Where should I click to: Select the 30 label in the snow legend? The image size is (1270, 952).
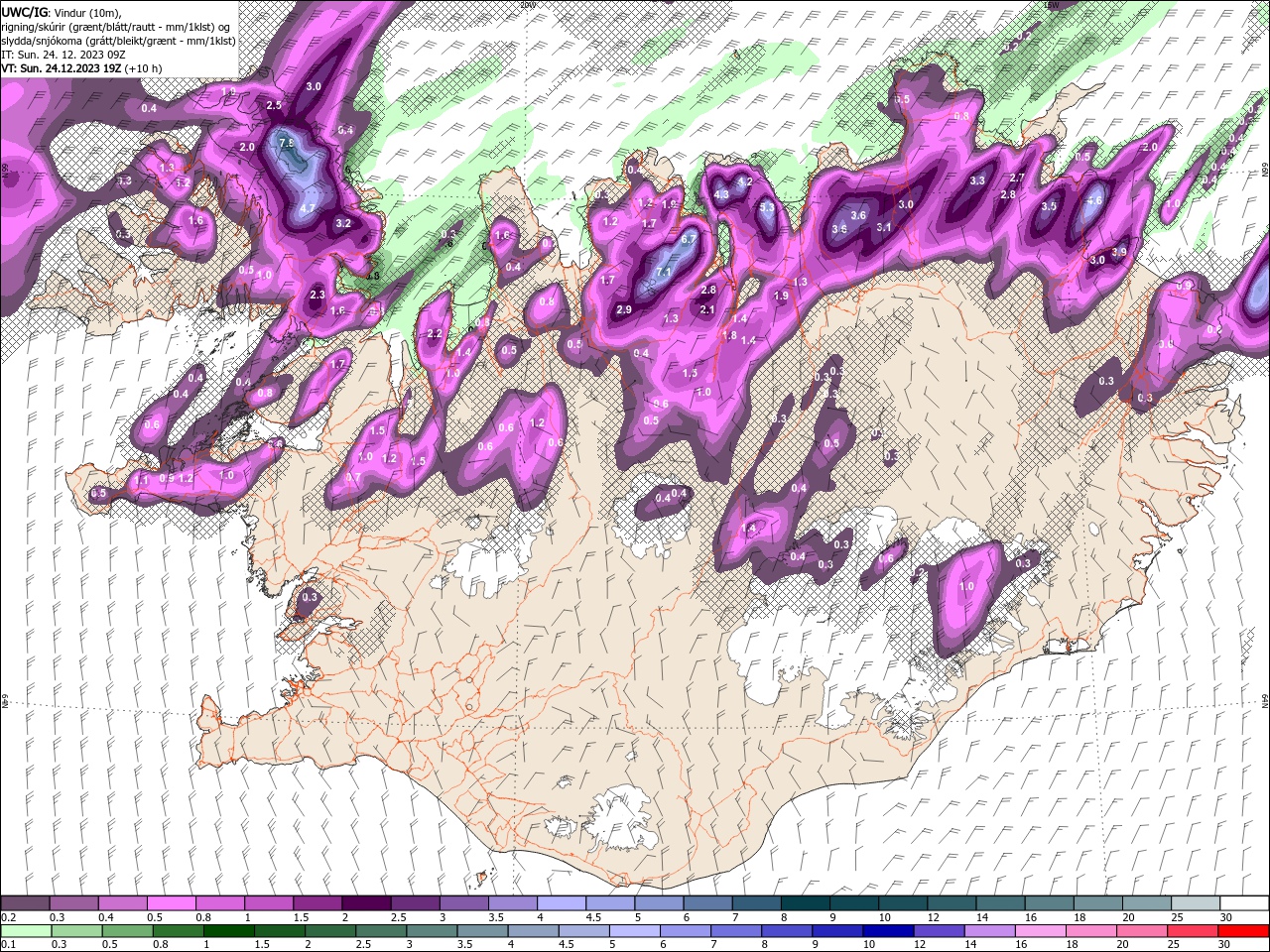[1226, 917]
